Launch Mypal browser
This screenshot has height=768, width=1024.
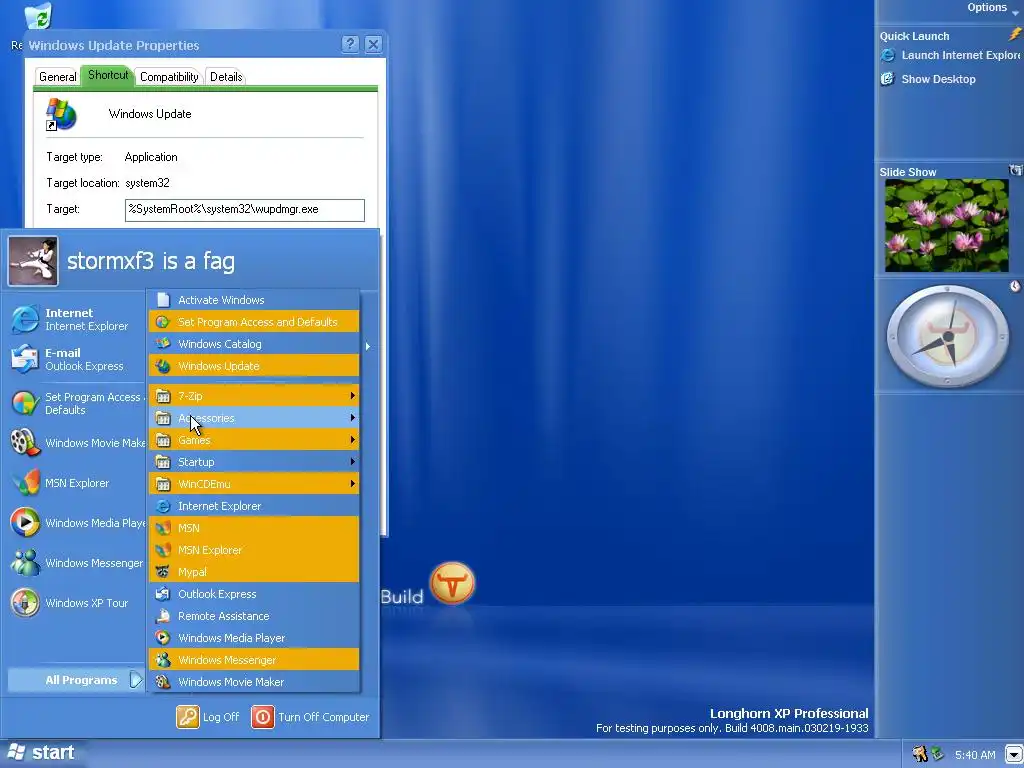pyautogui.click(x=254, y=571)
